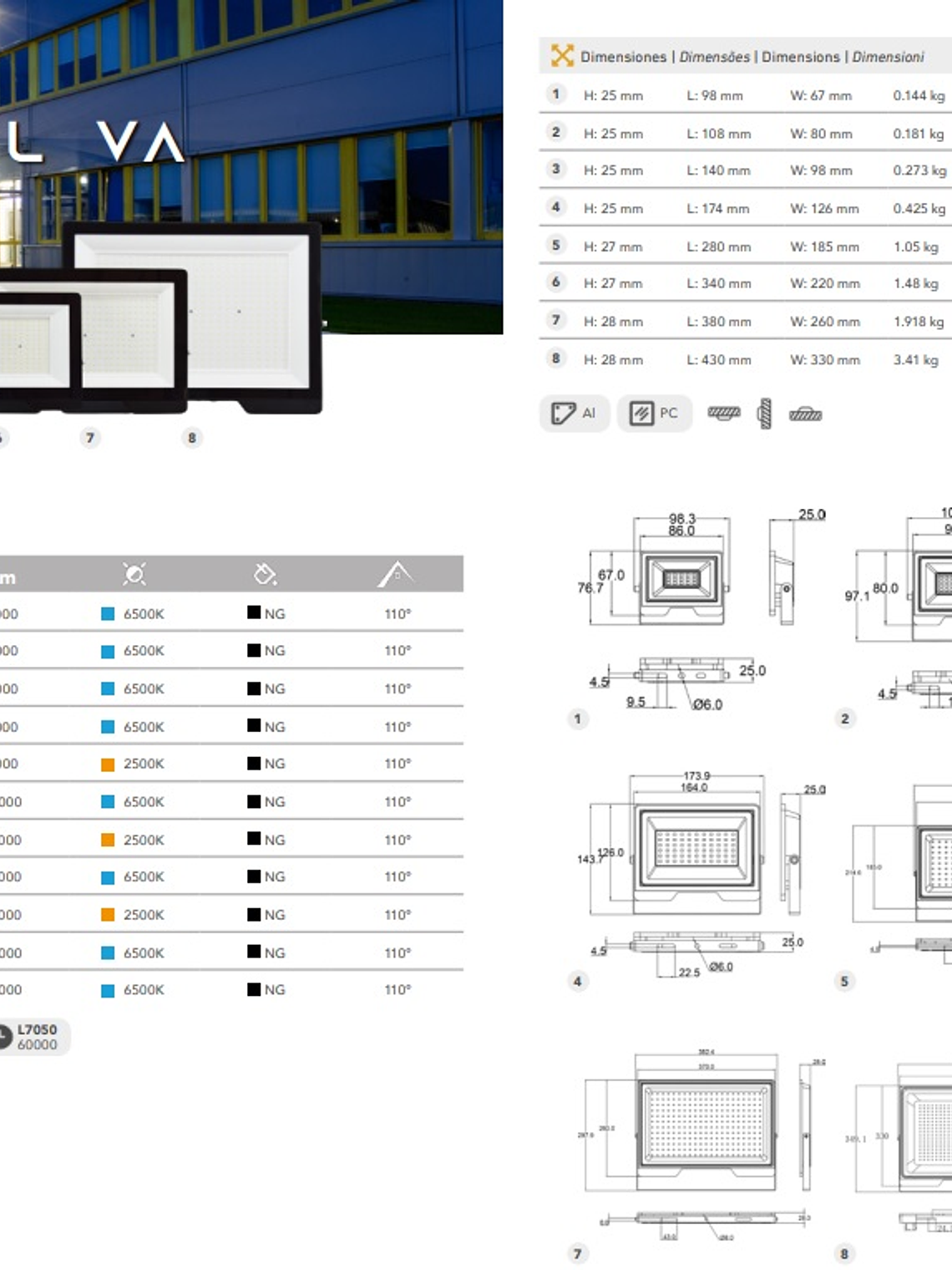Click the Dimensiones cross-arrows icon
Viewport: 952px width, 1270px height.
560,55
